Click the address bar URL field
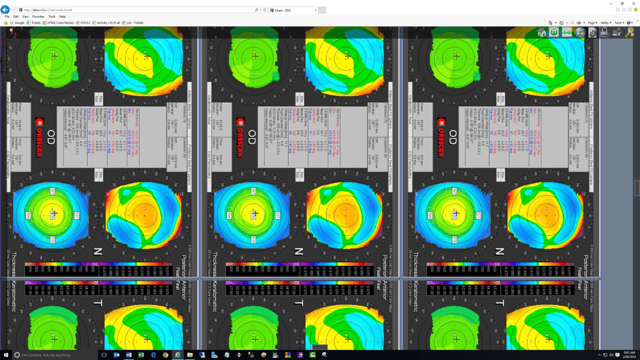This screenshot has width=640, height=360. pyautogui.click(x=139, y=10)
